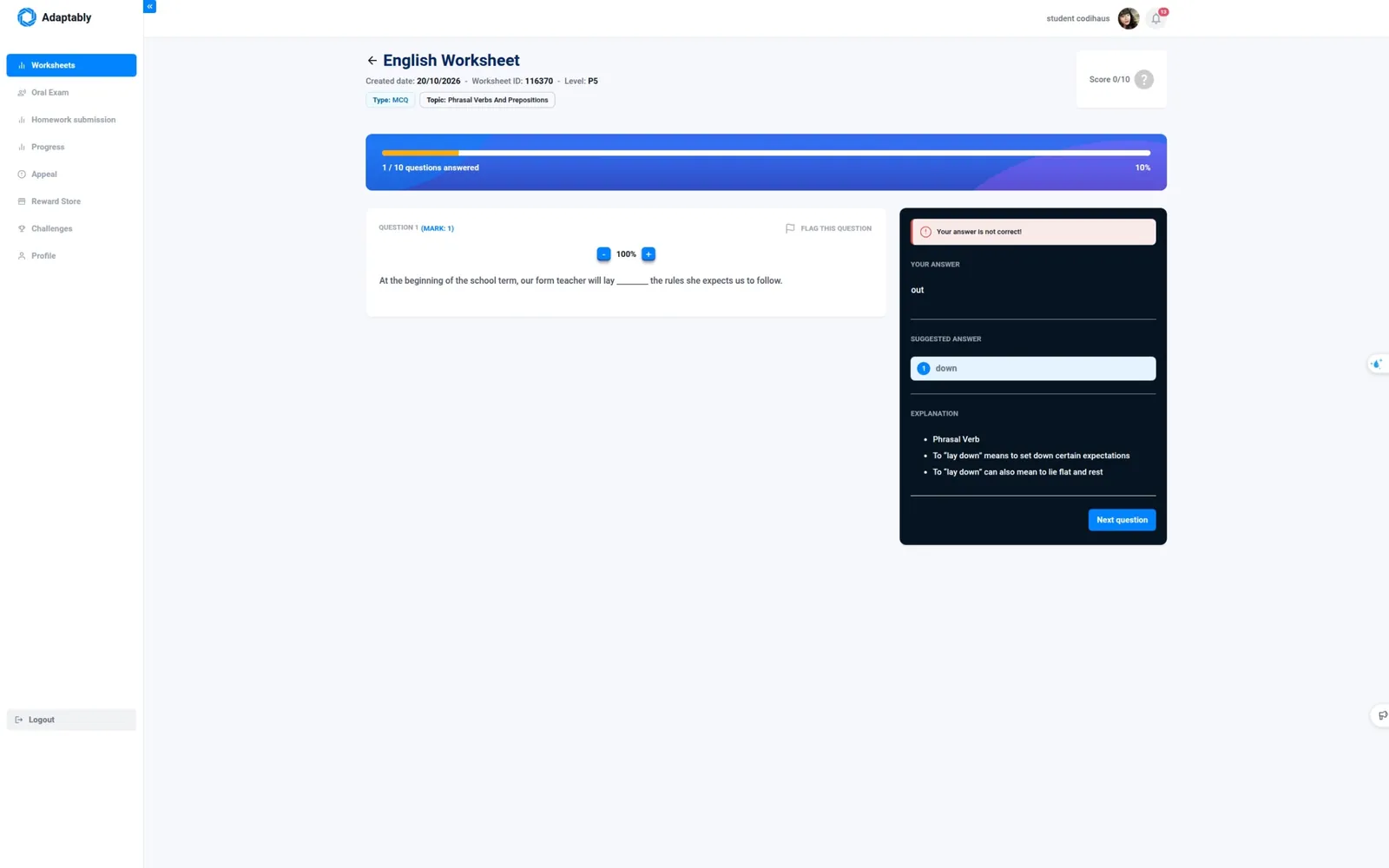This screenshot has width=1389, height=868.
Task: Click the floating sparkle assistant icon on right edge
Action: (1376, 364)
